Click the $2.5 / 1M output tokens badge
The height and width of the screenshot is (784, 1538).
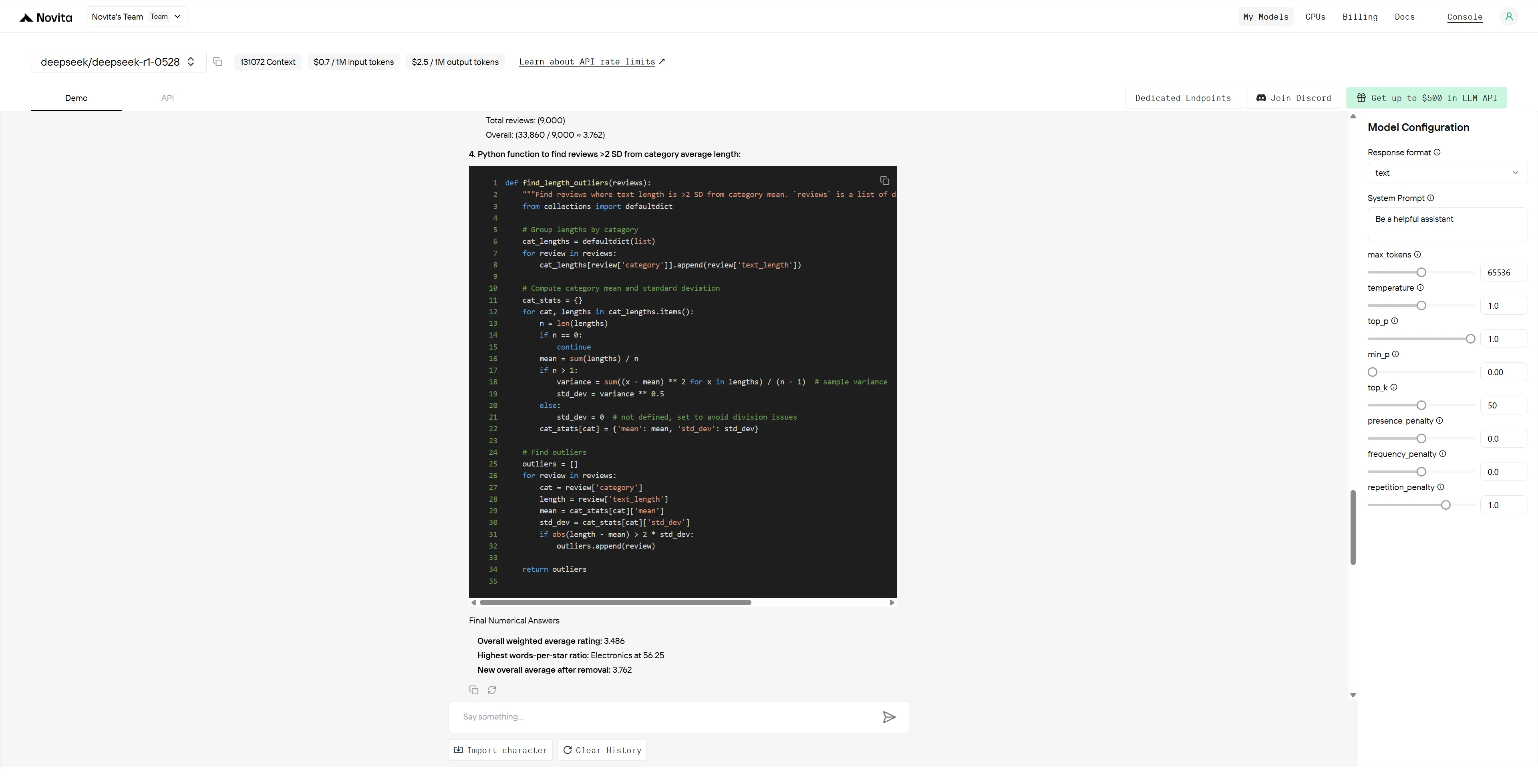pos(455,62)
